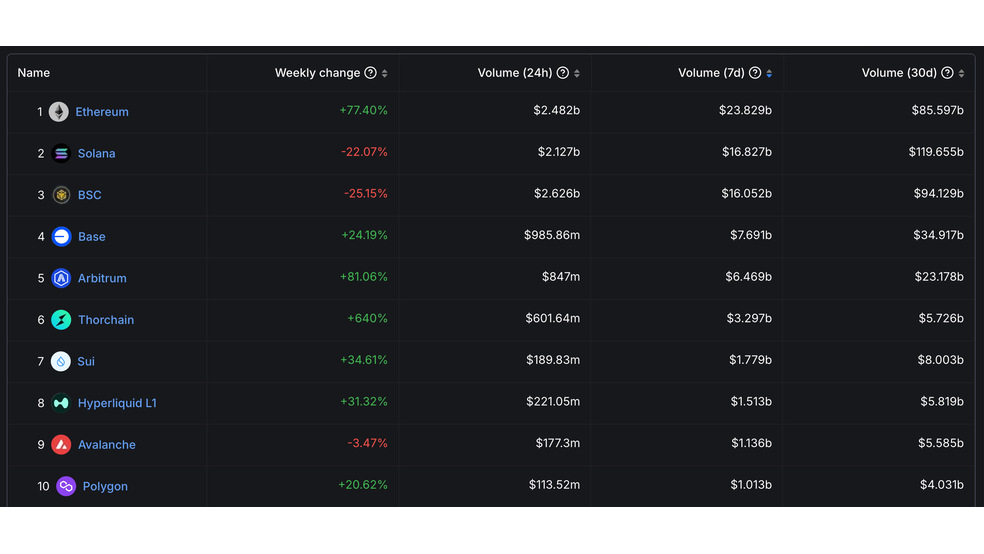Toggle Volume (7d) sort arrows

tap(769, 73)
